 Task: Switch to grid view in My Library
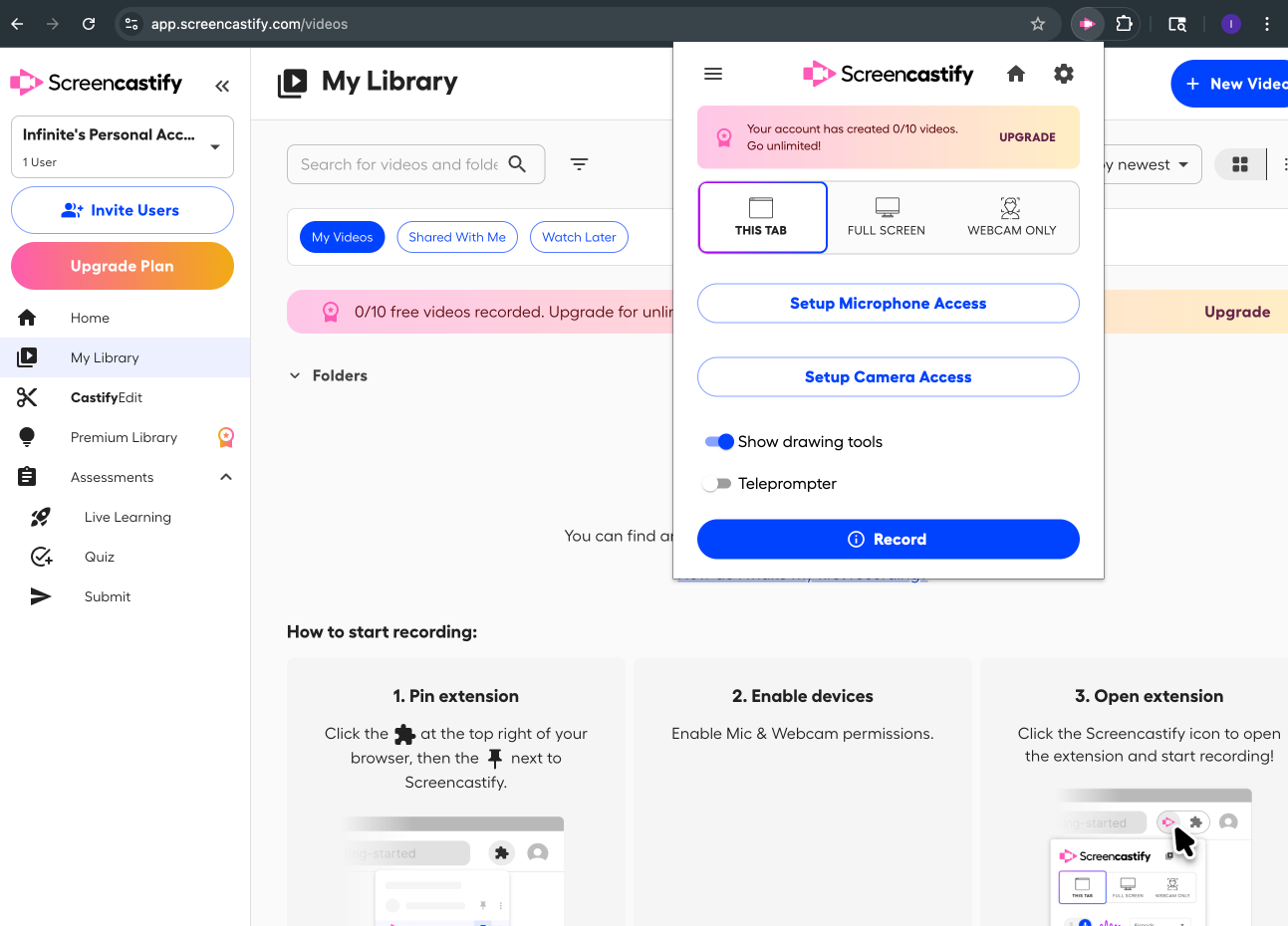point(1239,163)
